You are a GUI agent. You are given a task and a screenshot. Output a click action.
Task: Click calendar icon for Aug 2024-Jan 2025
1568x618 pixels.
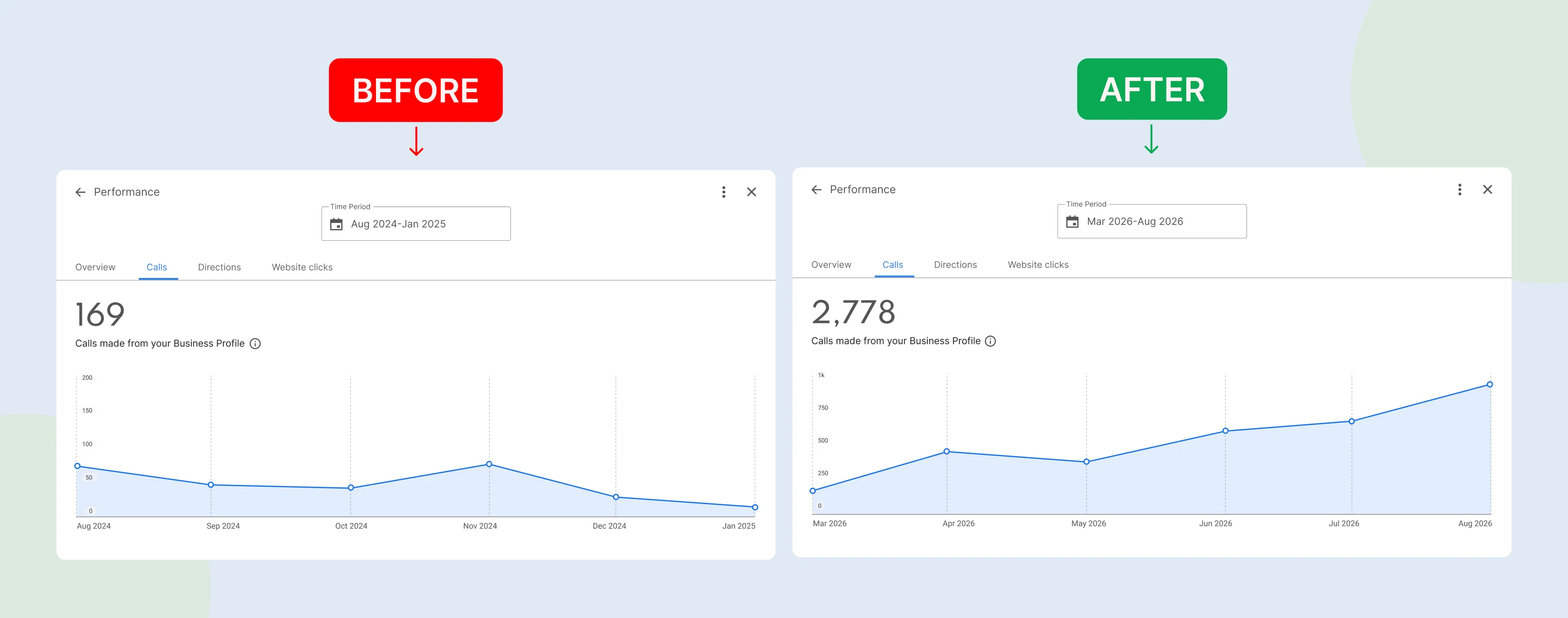(x=336, y=224)
